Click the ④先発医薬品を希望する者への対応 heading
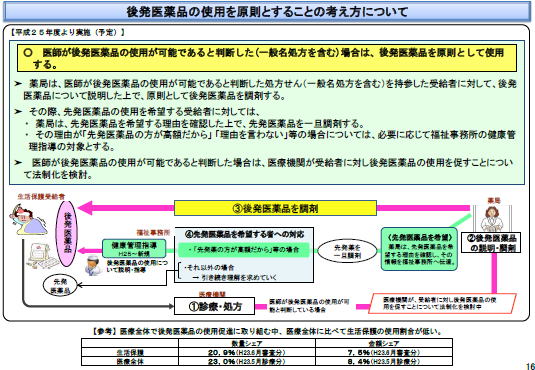 pos(244,235)
